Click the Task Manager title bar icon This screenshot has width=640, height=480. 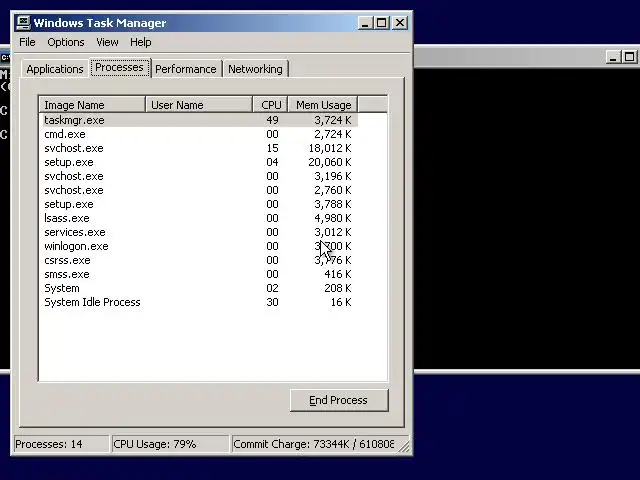(x=23, y=23)
